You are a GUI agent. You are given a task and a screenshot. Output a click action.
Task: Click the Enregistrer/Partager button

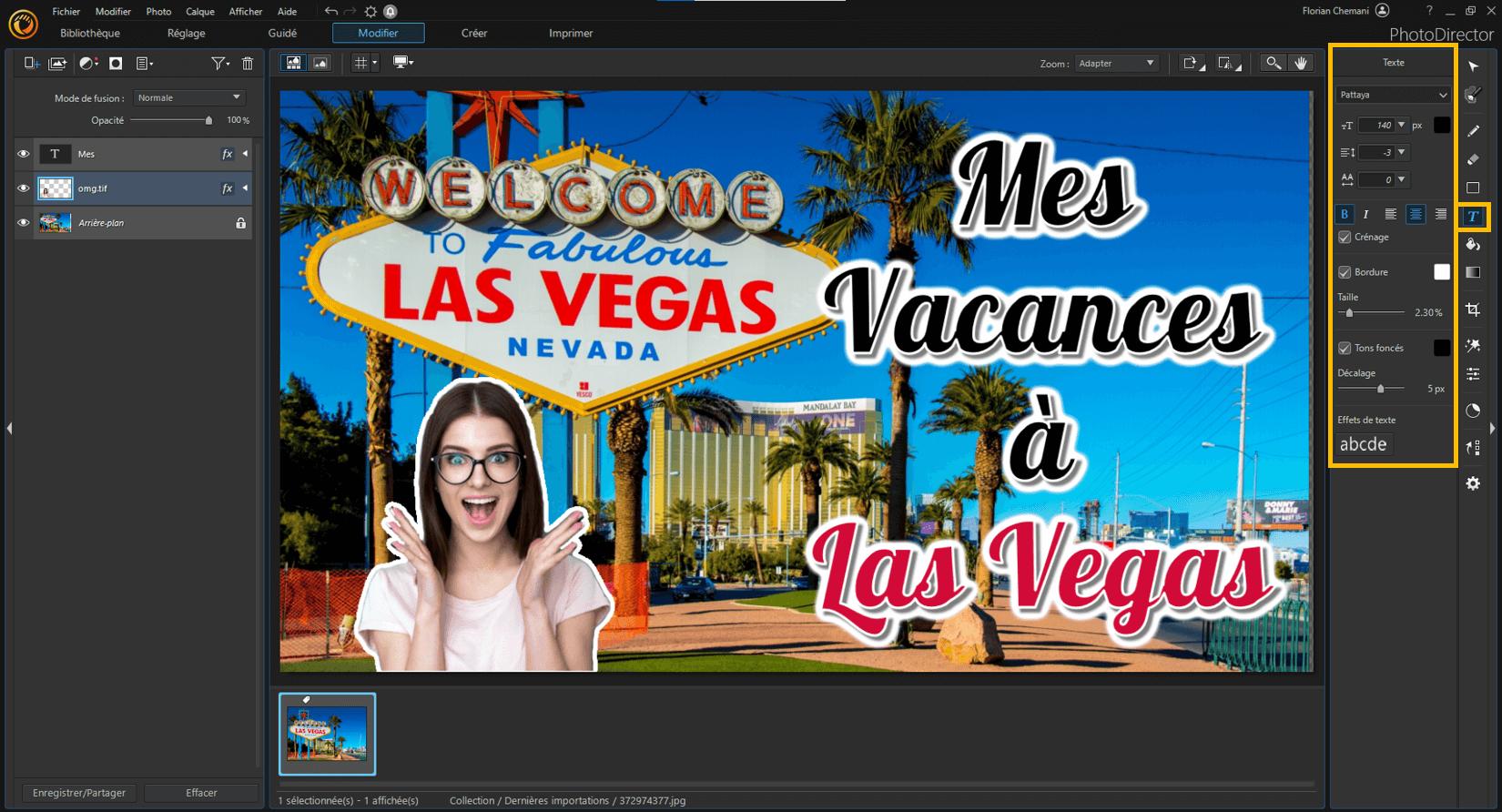coord(79,793)
